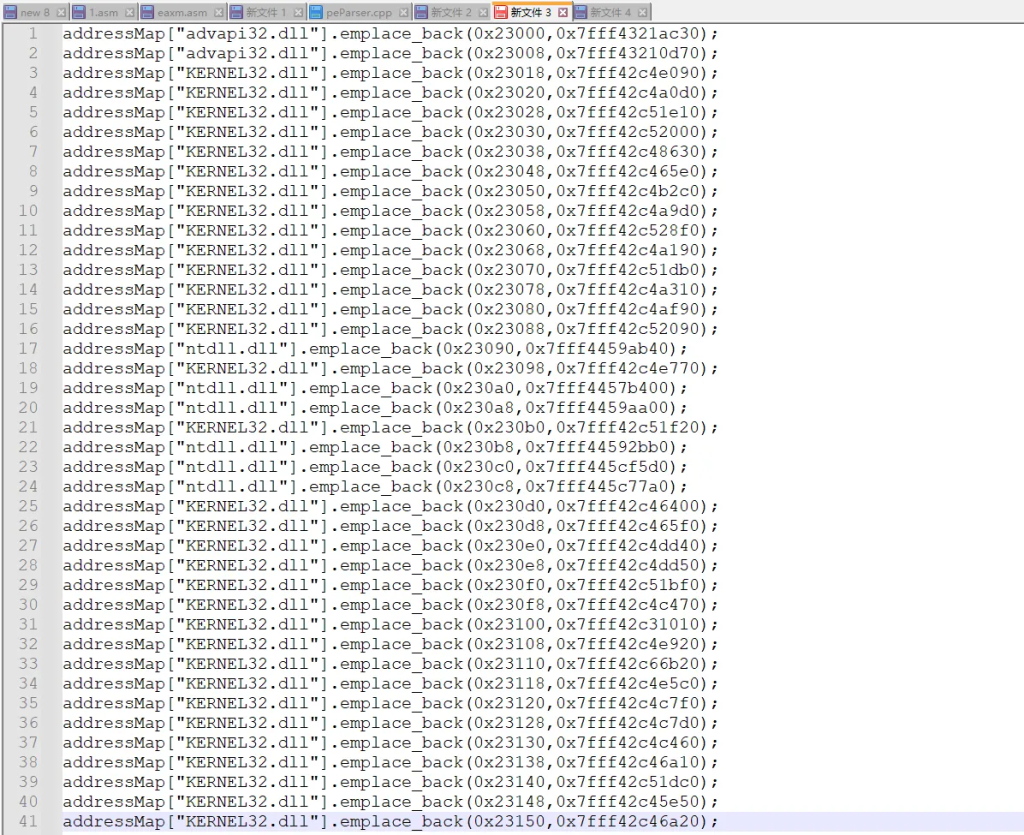Close the eaxm.asm tab
This screenshot has height=835, width=1024.
coord(217,12)
